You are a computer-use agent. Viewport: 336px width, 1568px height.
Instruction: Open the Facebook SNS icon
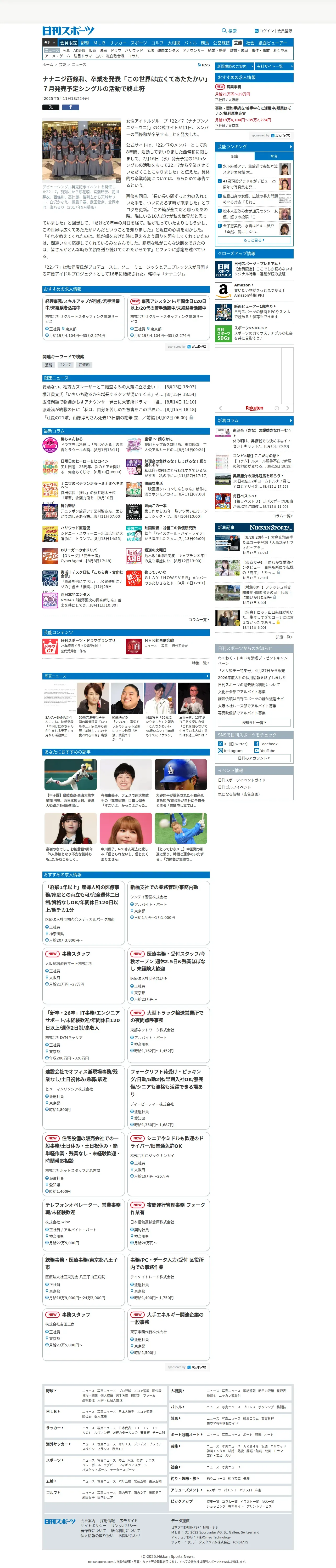(x=257, y=744)
